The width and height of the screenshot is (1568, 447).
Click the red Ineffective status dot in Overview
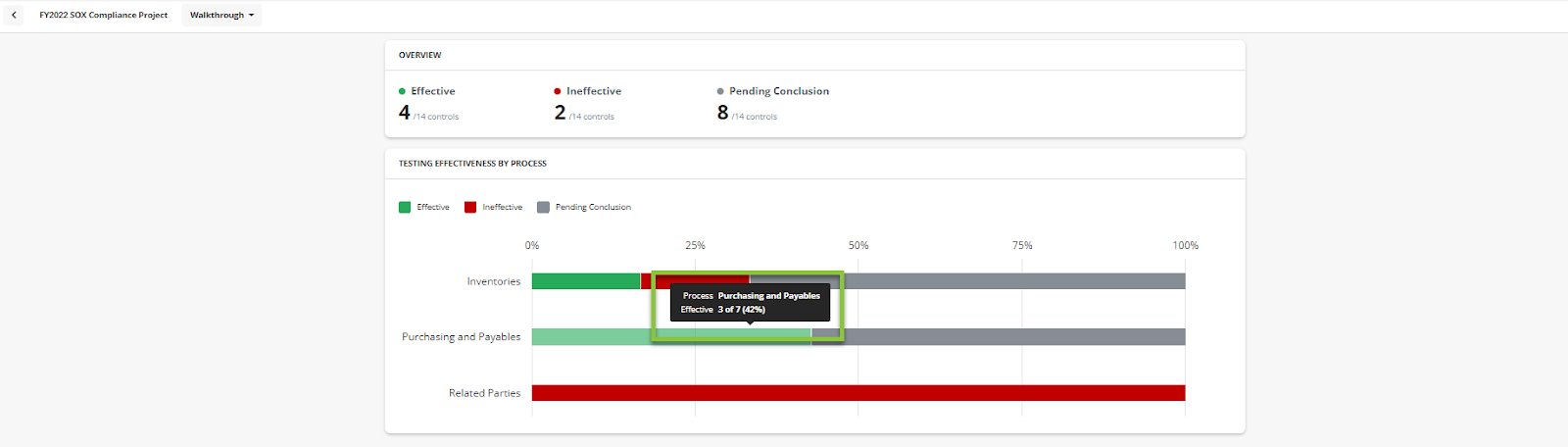pyautogui.click(x=558, y=91)
